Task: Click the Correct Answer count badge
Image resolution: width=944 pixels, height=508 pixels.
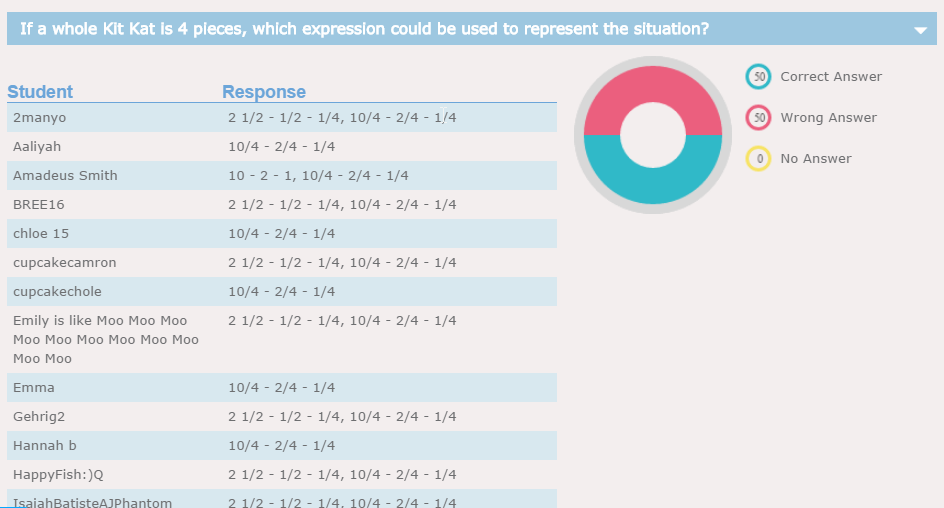Action: coord(759,76)
